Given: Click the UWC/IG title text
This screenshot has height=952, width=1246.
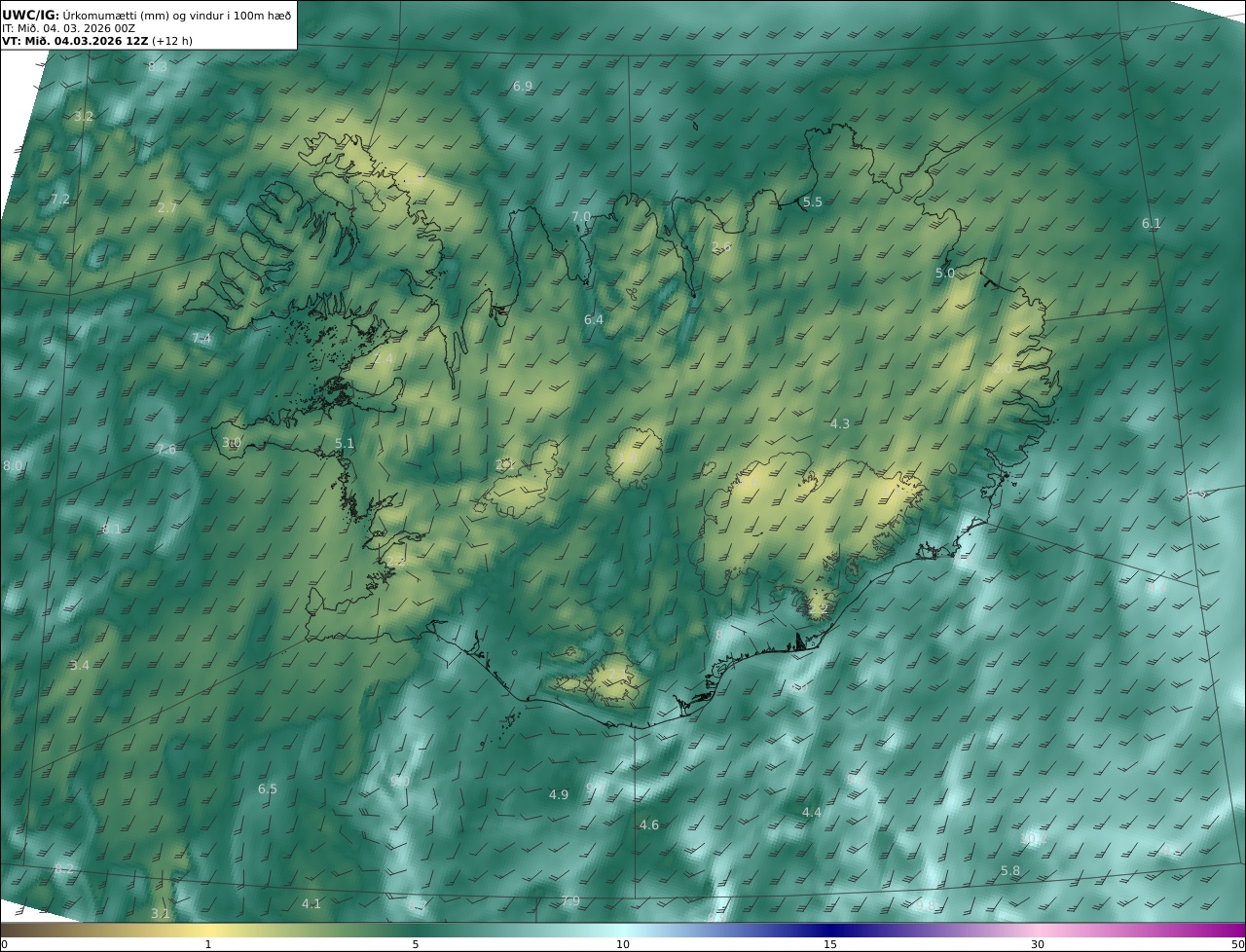Looking at the screenshot, I should point(31,15).
